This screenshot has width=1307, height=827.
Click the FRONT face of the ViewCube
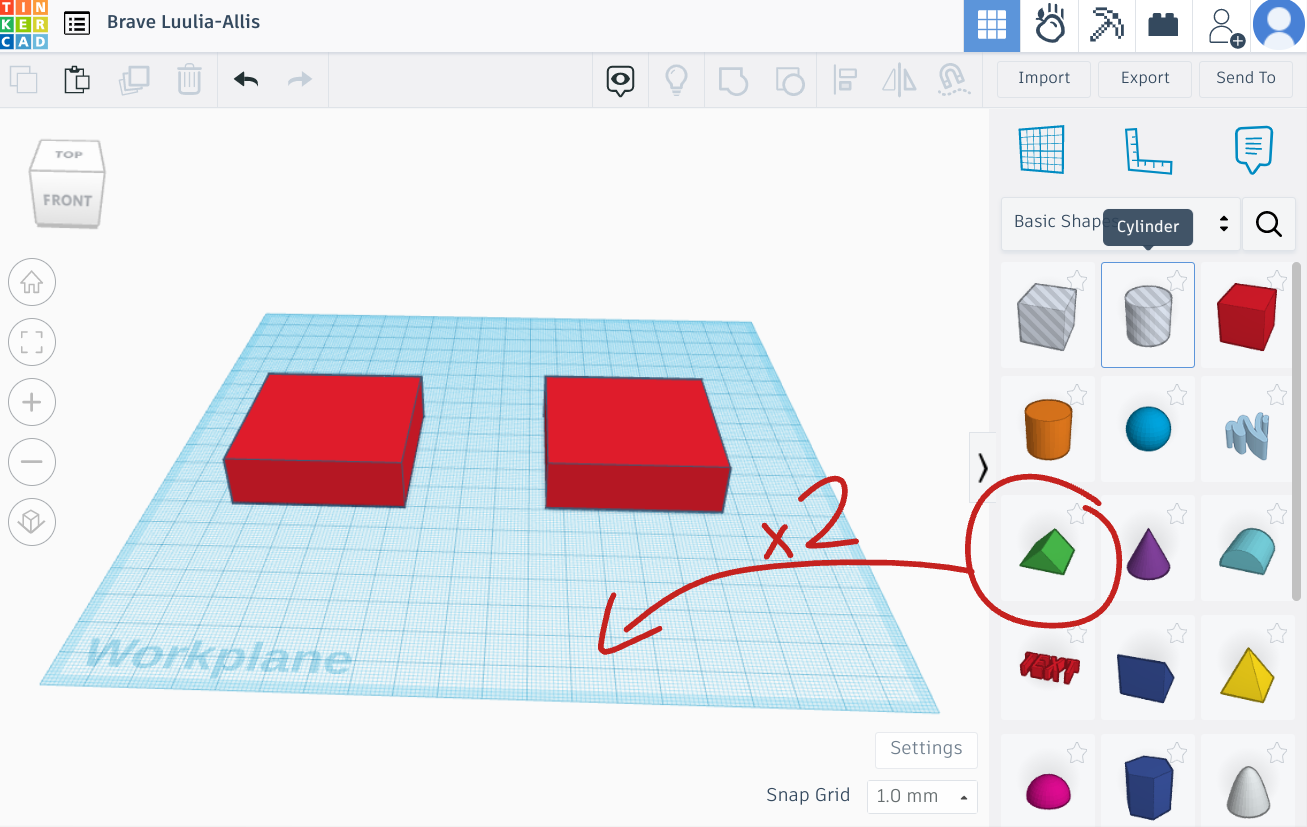(67, 198)
